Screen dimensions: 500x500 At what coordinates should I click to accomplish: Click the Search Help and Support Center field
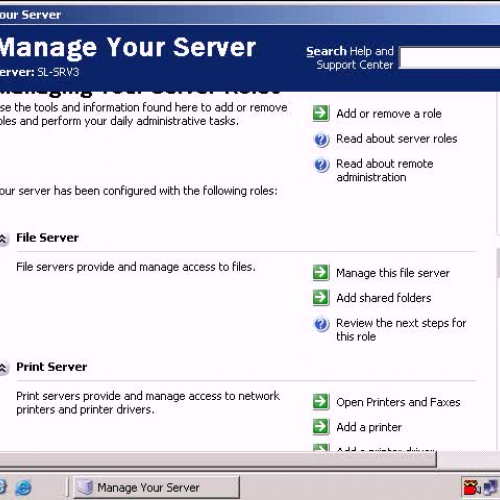(x=450, y=58)
